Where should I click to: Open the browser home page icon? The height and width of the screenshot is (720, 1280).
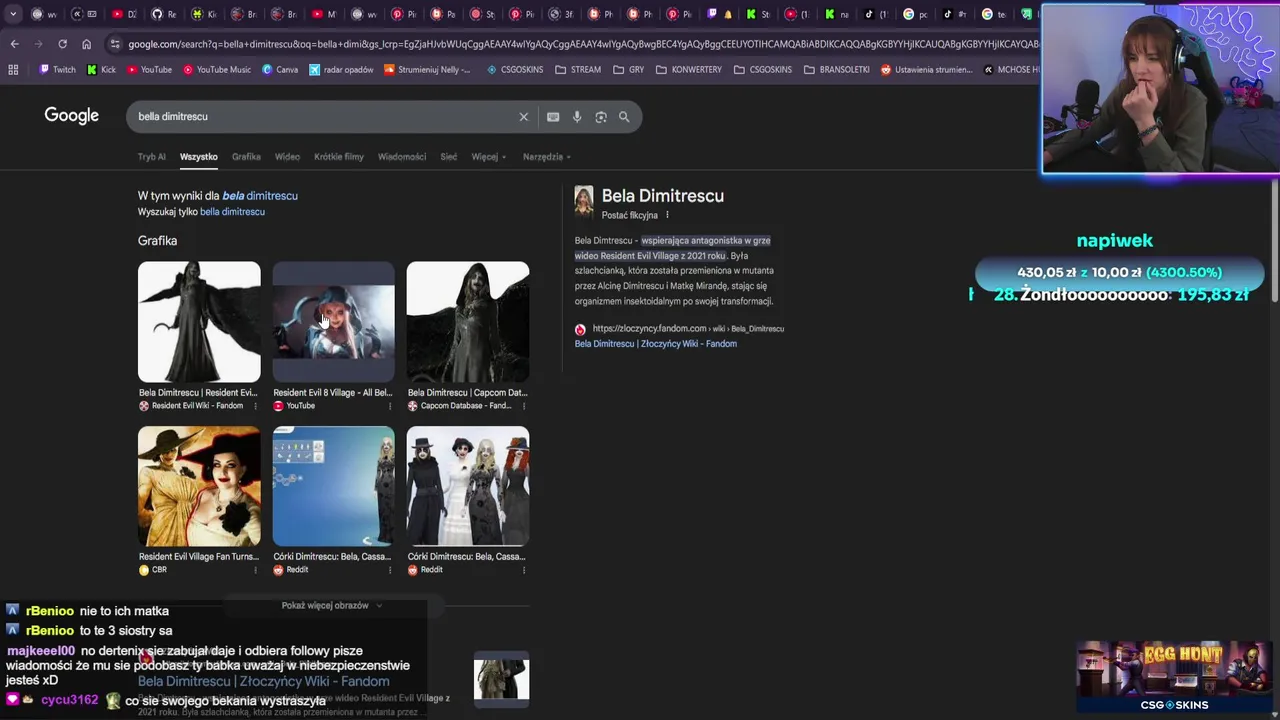pos(86,44)
